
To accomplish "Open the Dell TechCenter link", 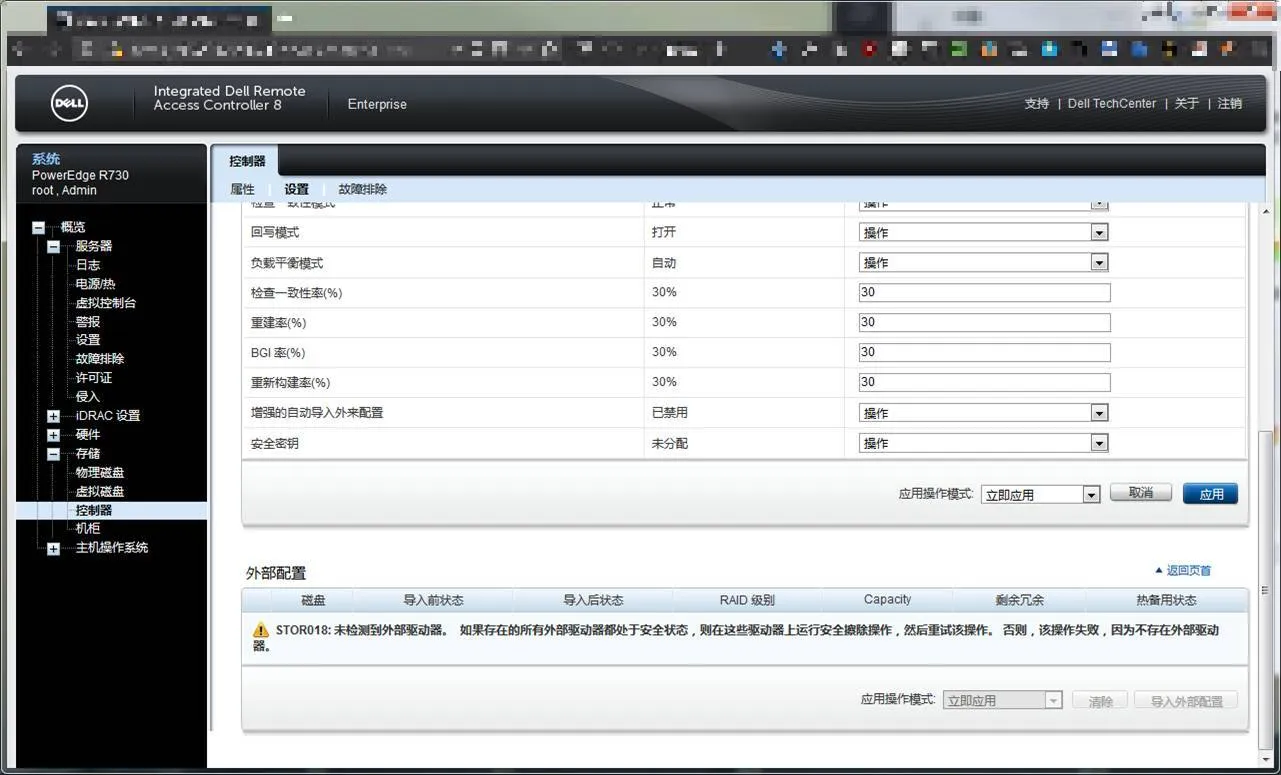I will [1112, 104].
